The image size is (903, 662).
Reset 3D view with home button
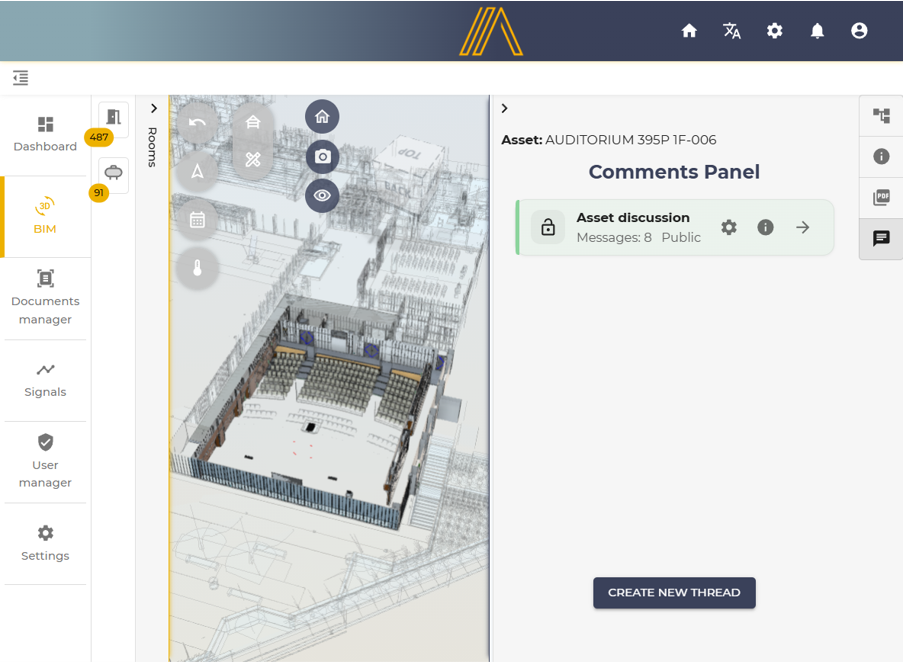322,116
